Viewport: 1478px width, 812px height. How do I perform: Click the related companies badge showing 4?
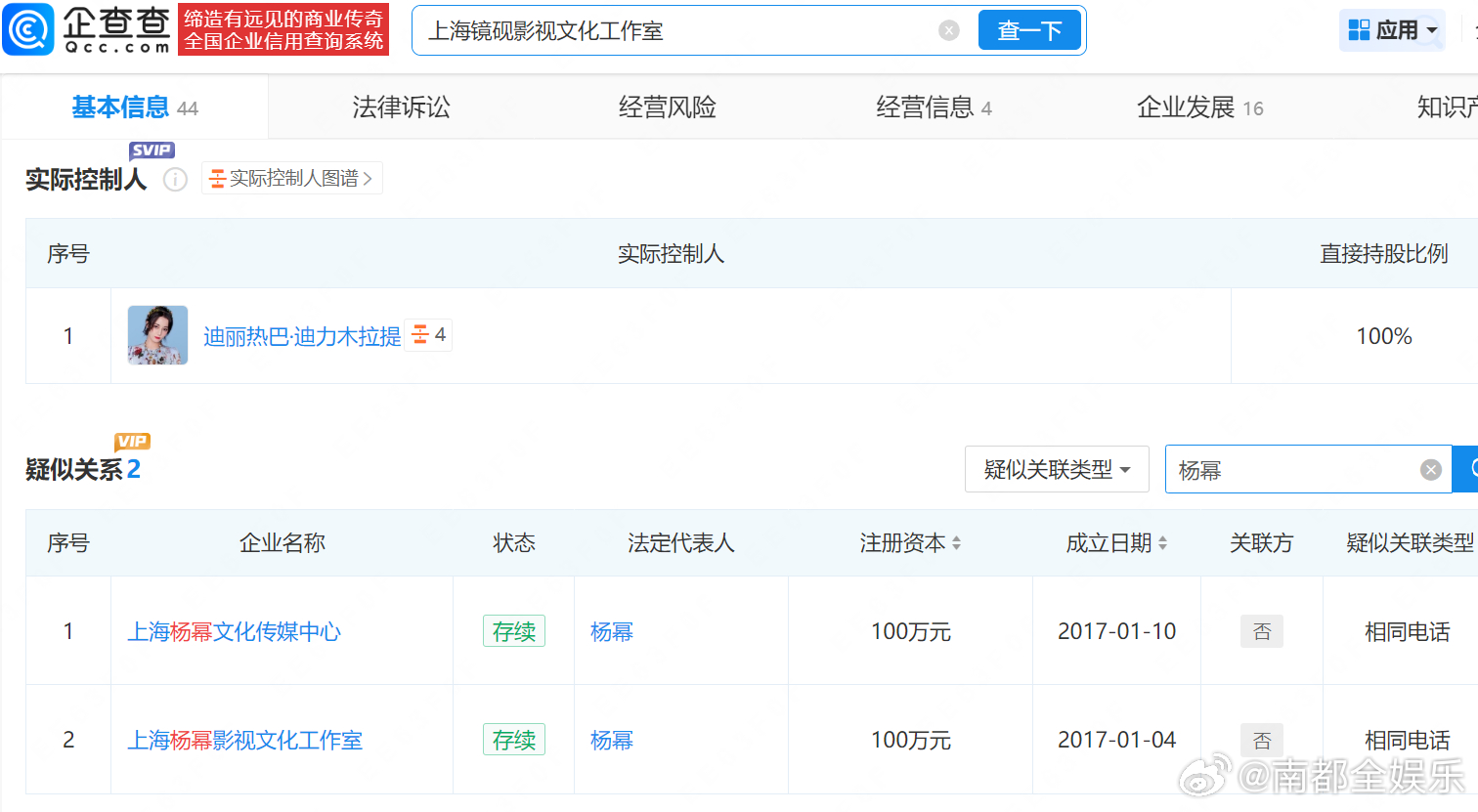[x=429, y=335]
